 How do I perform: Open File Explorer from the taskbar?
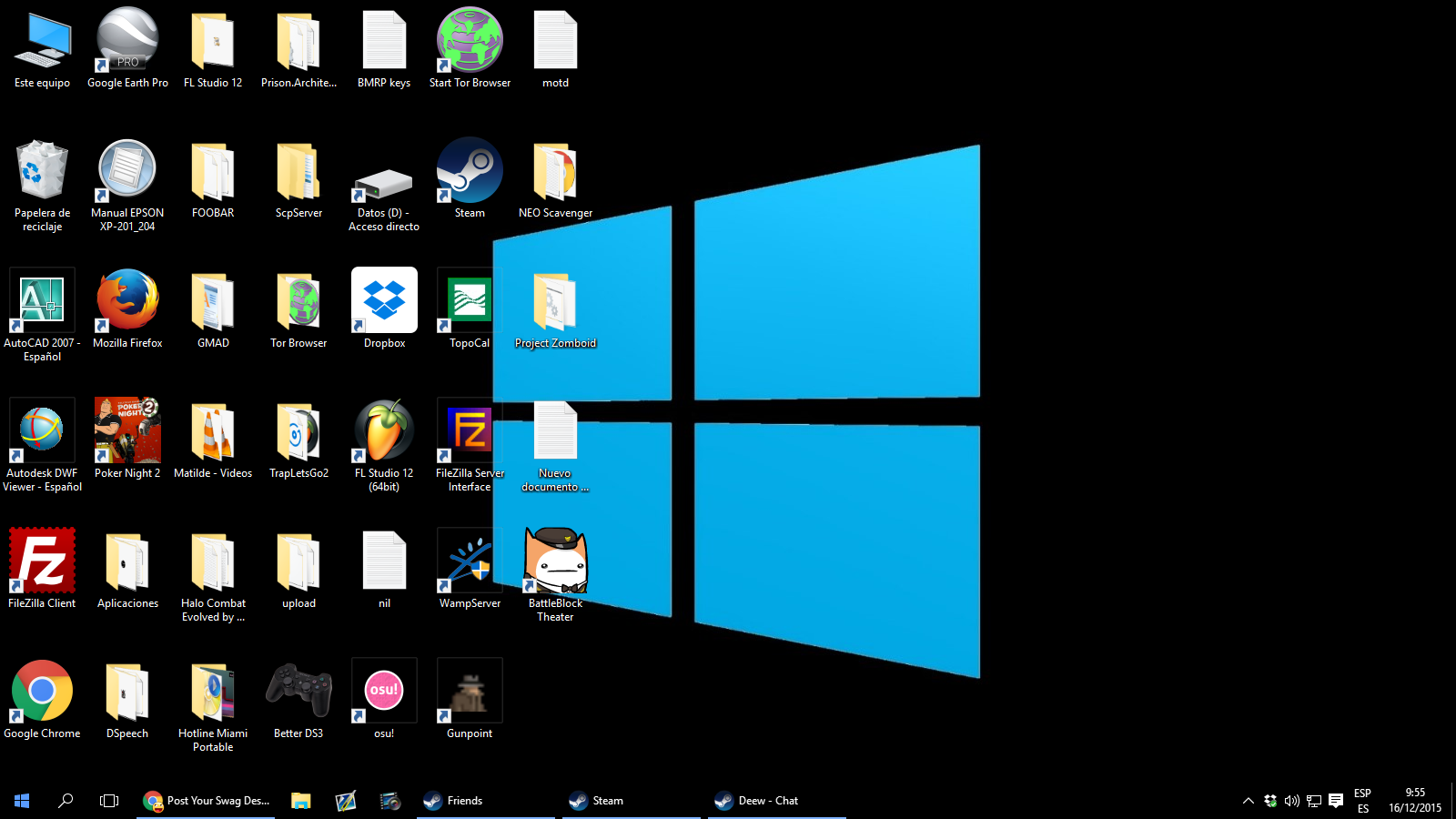click(300, 801)
